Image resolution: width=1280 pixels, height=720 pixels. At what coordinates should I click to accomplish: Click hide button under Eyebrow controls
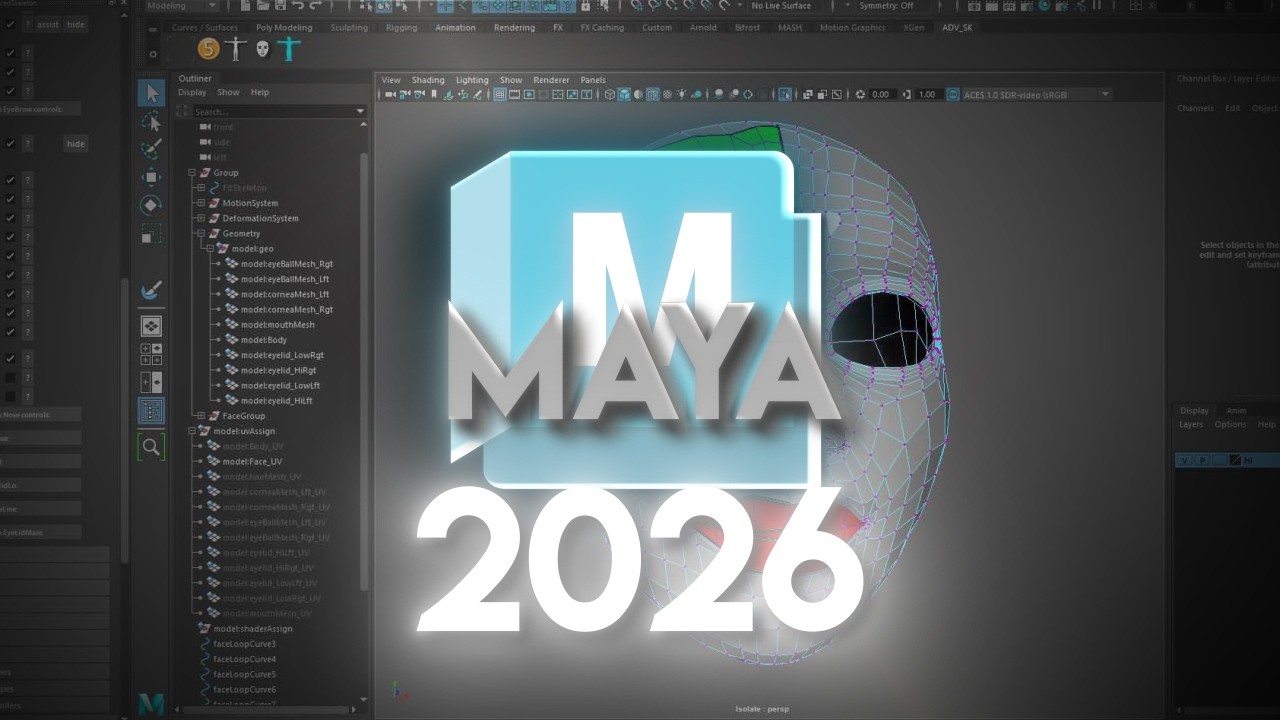pyautogui.click(x=76, y=143)
